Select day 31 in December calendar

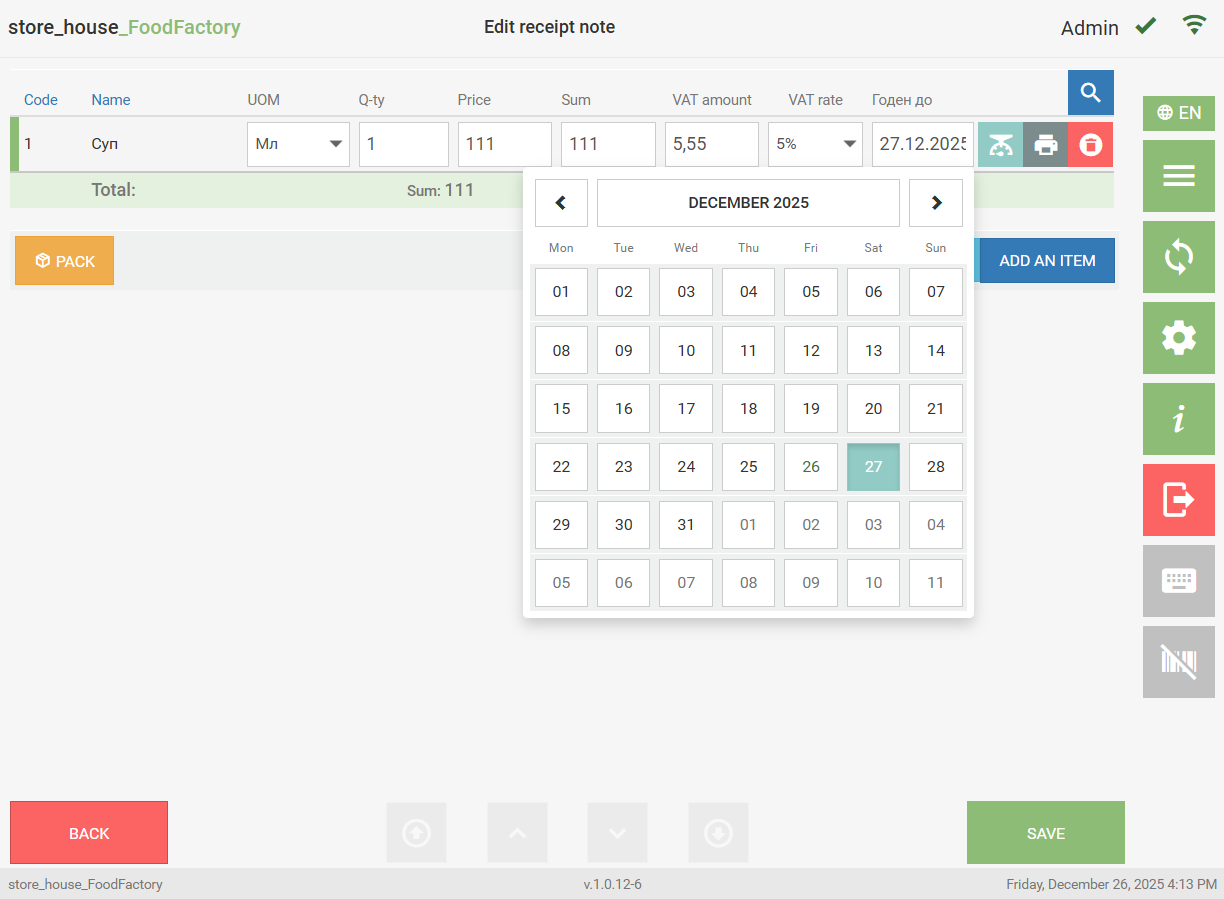point(686,525)
